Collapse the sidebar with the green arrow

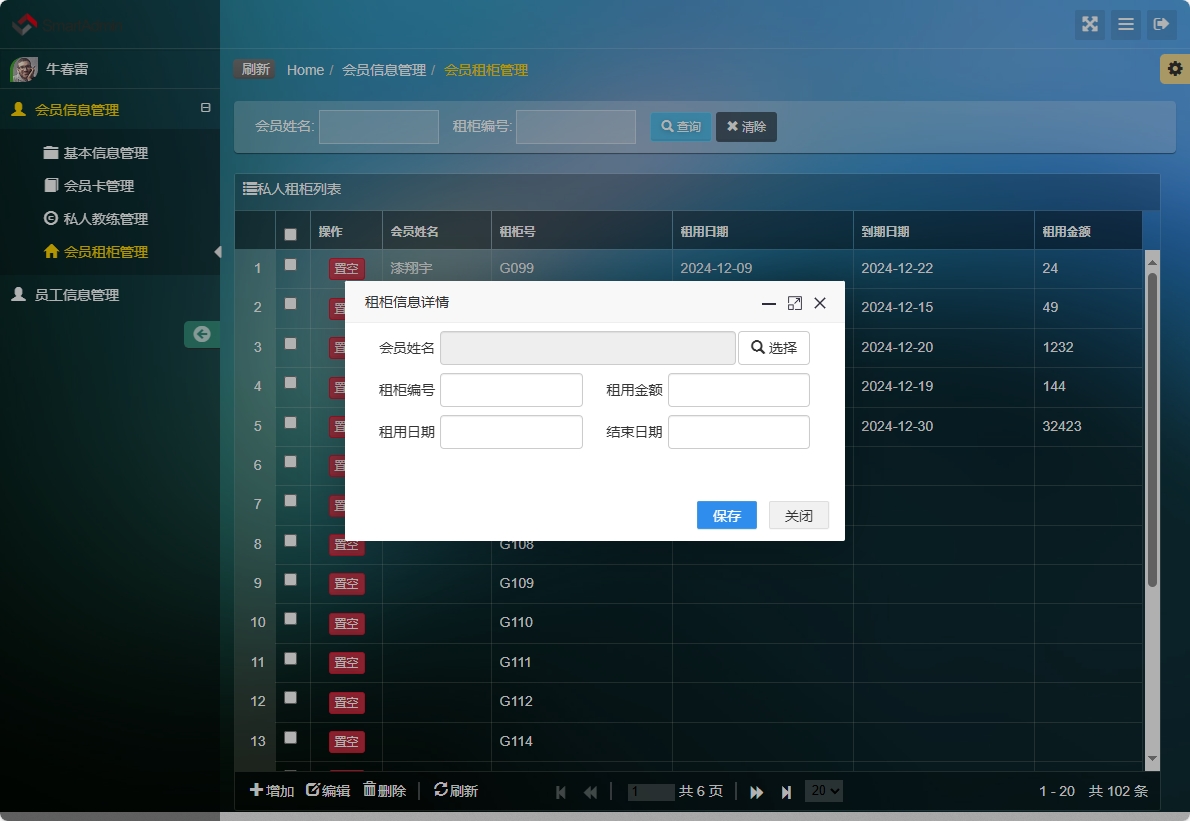202,334
